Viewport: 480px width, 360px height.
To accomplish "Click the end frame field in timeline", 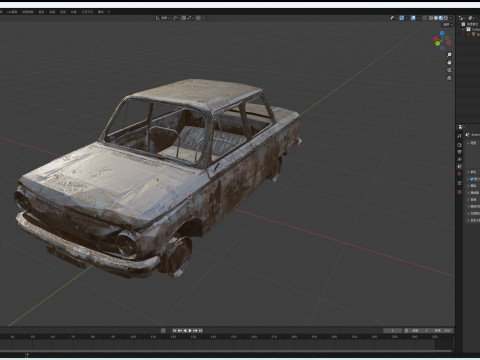I will click(442, 331).
